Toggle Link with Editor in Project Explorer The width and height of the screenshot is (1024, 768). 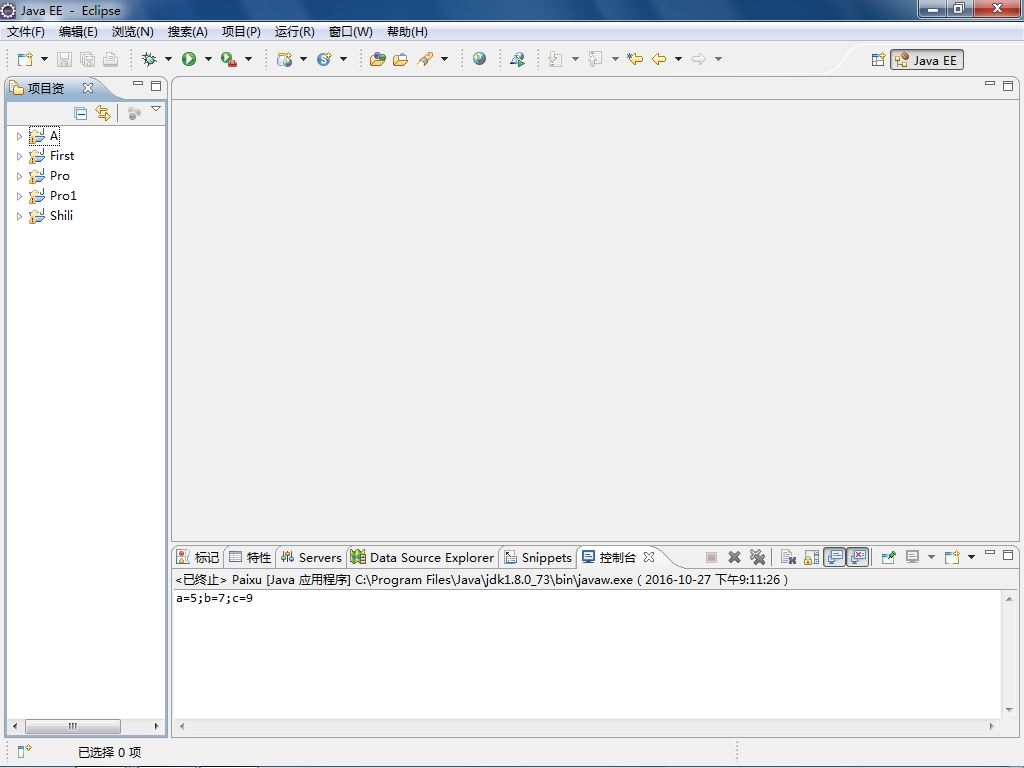click(x=103, y=114)
